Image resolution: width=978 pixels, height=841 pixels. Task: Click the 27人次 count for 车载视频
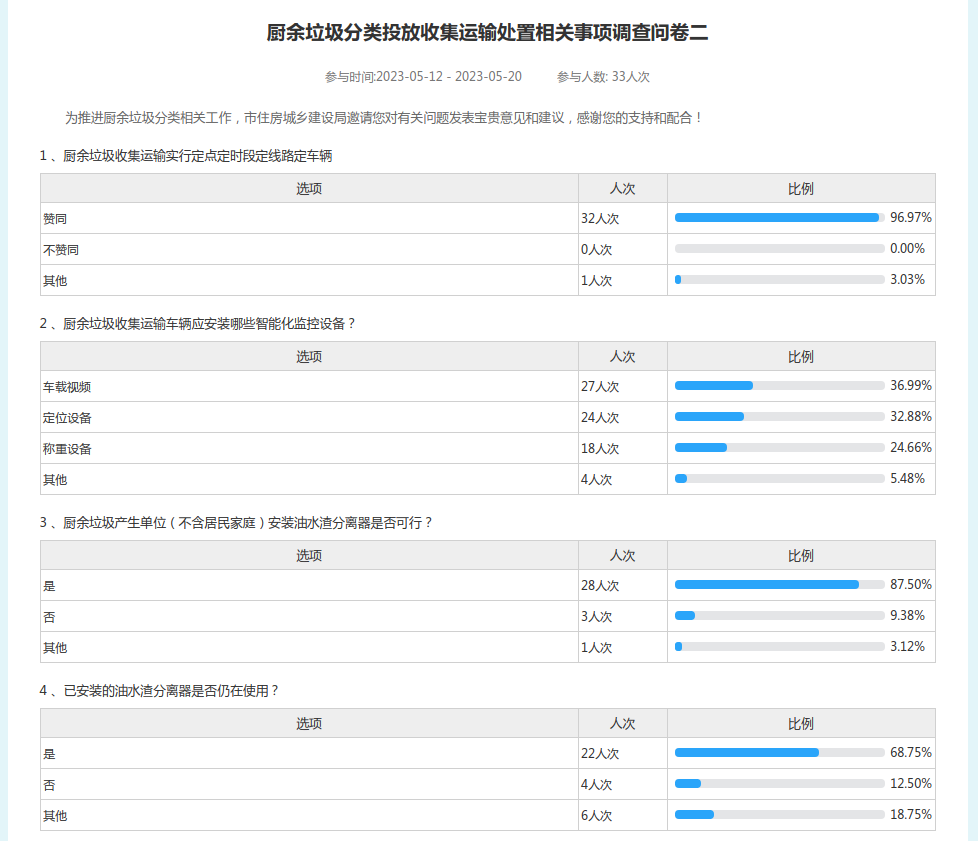[x=599, y=387]
